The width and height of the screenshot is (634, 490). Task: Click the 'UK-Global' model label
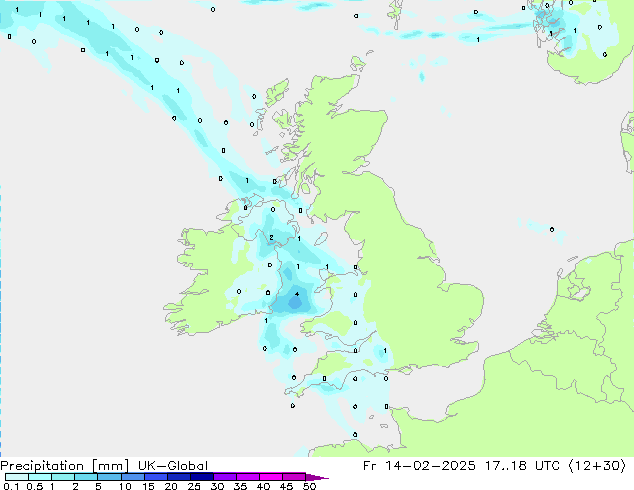pyautogui.click(x=173, y=466)
